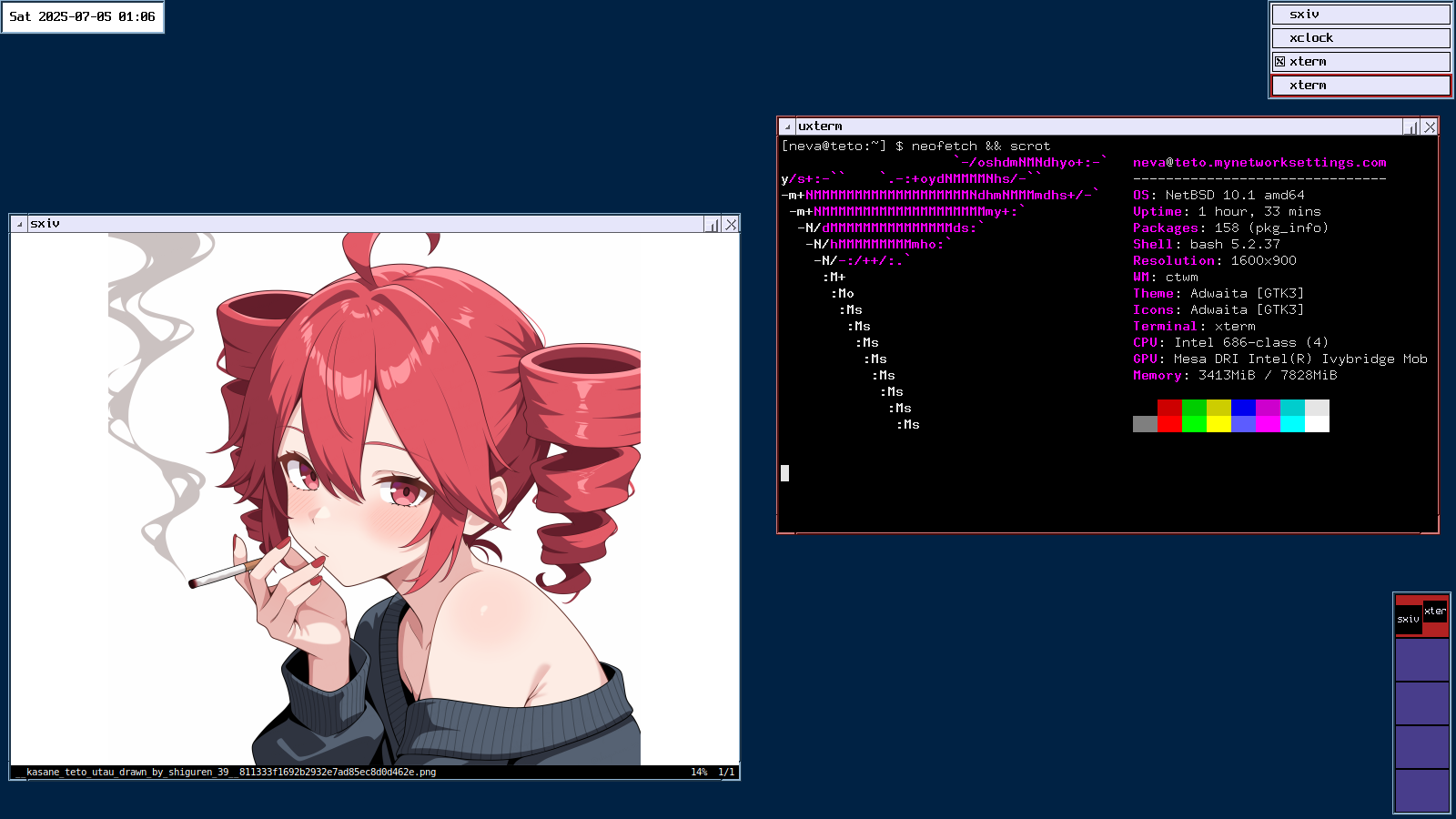Click the terminal cursor block in uxterm
Viewport: 1456px width, 819px height.
click(x=785, y=473)
